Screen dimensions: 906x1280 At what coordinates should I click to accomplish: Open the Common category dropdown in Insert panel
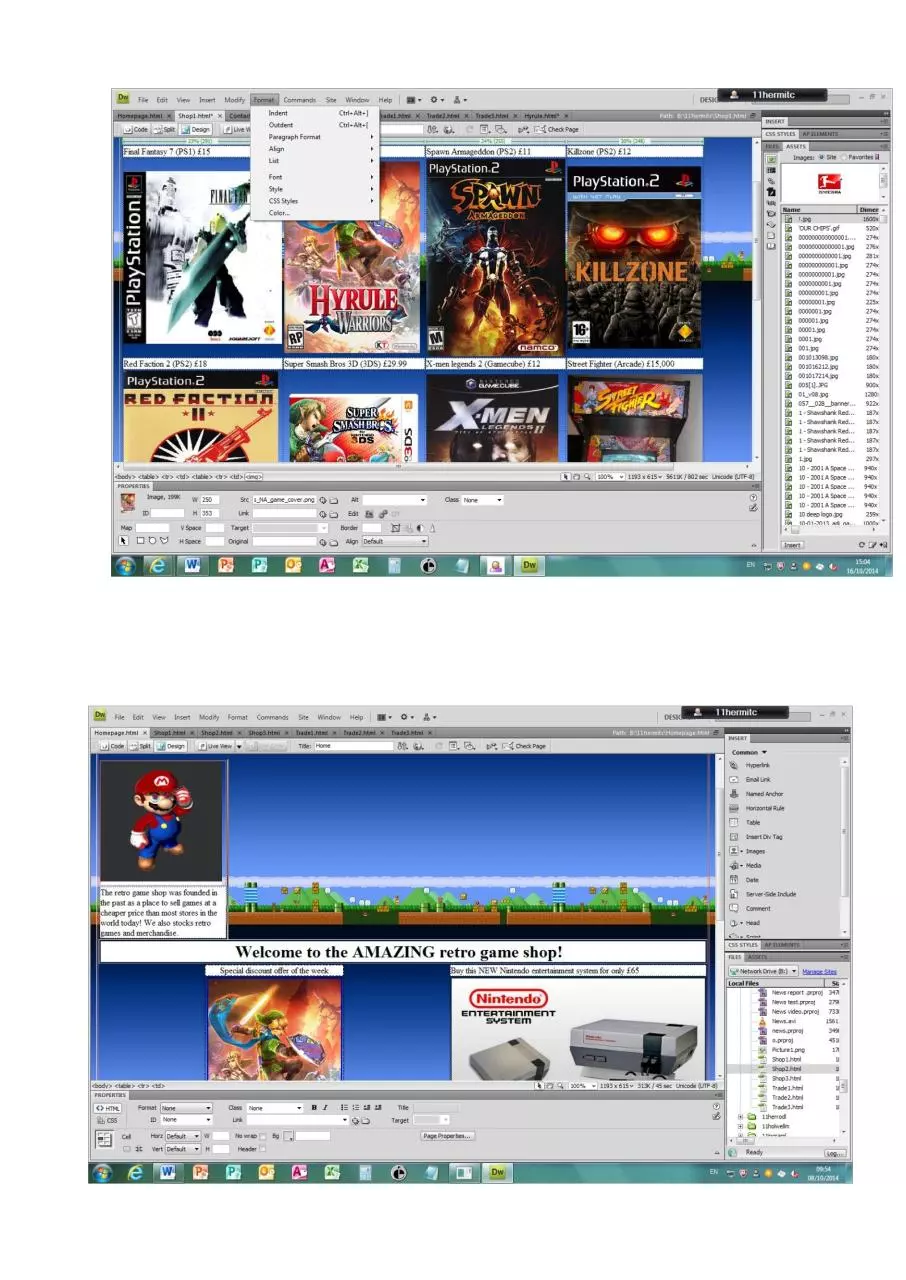pyautogui.click(x=749, y=752)
